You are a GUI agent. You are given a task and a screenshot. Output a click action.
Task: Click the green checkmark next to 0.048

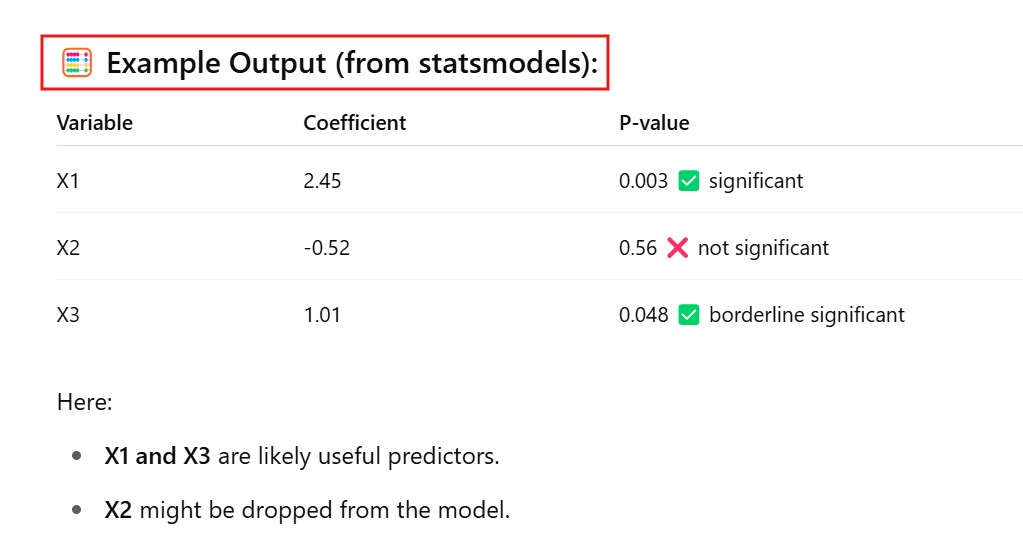[688, 315]
